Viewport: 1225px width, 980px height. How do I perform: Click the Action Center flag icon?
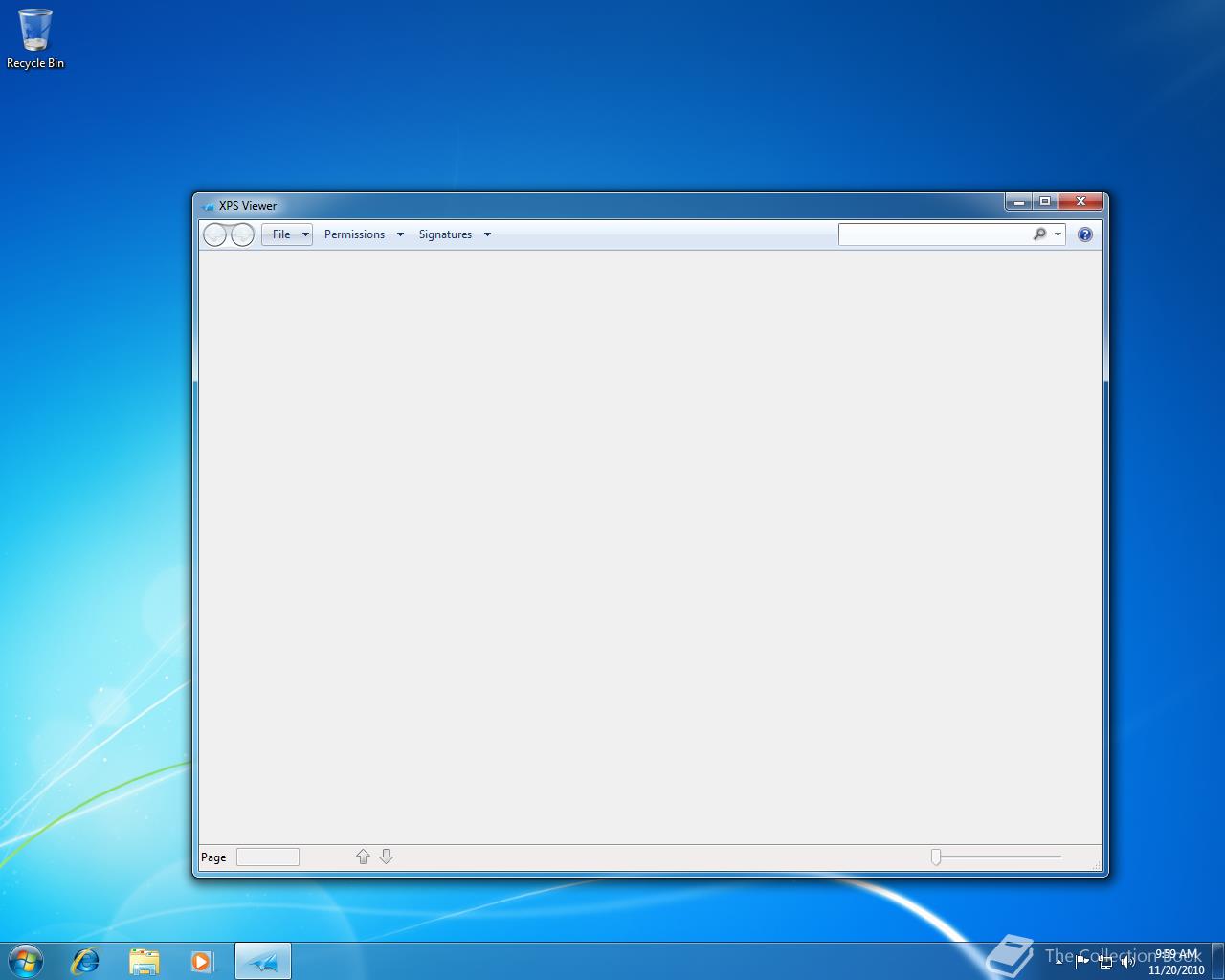pyautogui.click(x=1082, y=962)
